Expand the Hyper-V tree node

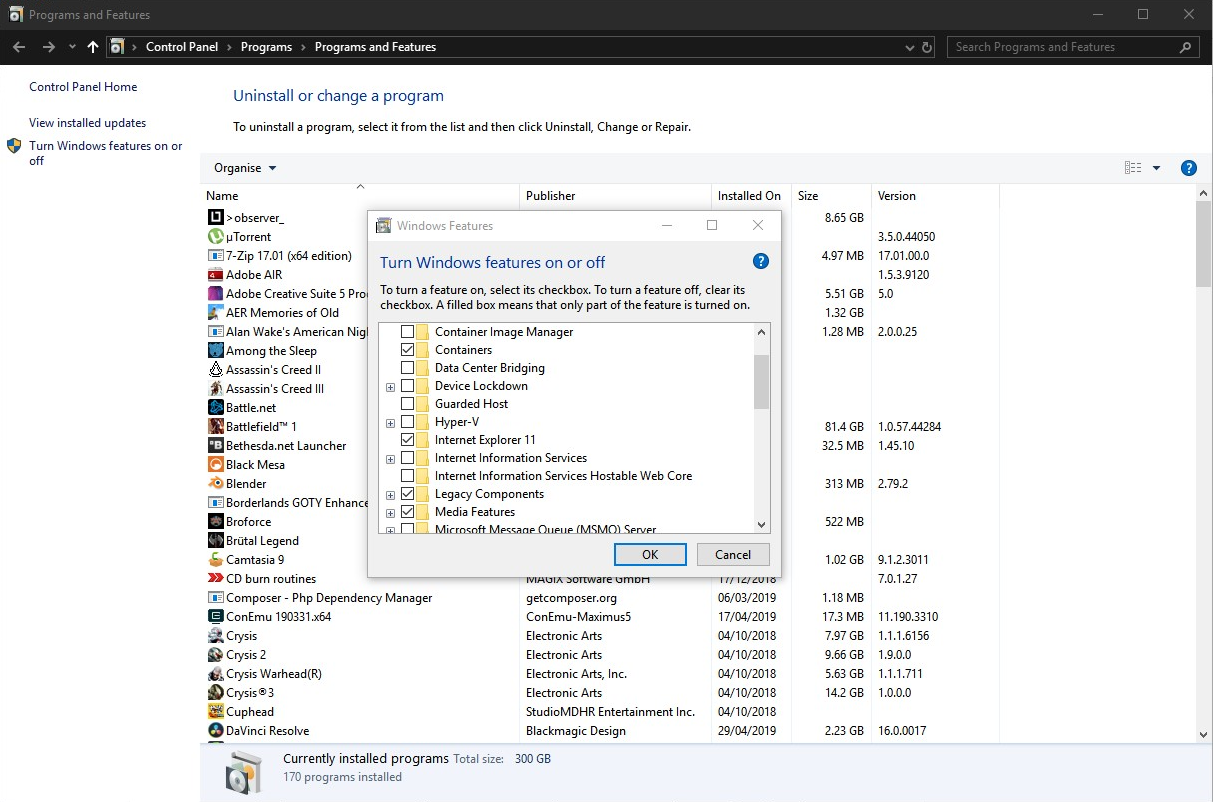[x=391, y=422]
